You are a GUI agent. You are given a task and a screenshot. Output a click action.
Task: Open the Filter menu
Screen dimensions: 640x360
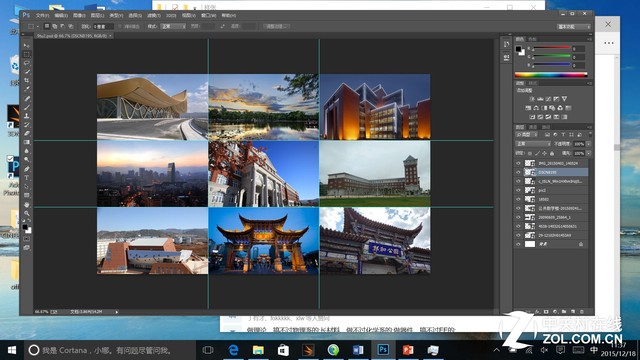[153, 16]
